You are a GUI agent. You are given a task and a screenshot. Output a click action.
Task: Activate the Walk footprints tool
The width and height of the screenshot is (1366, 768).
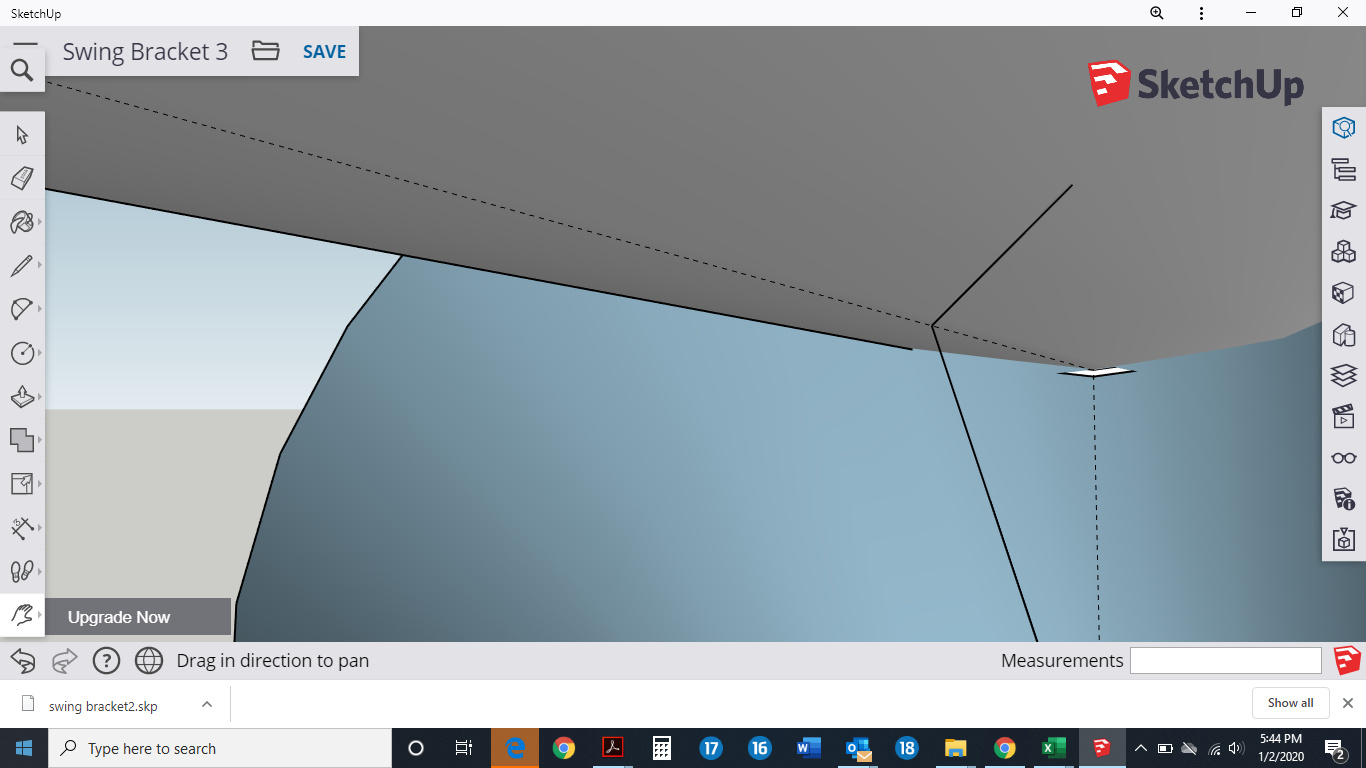(21, 571)
